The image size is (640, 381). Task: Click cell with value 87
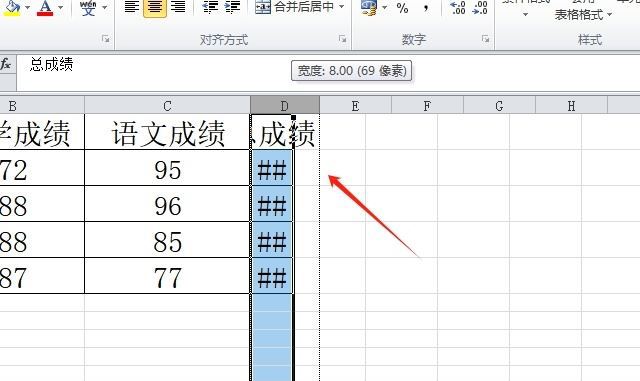click(42, 276)
